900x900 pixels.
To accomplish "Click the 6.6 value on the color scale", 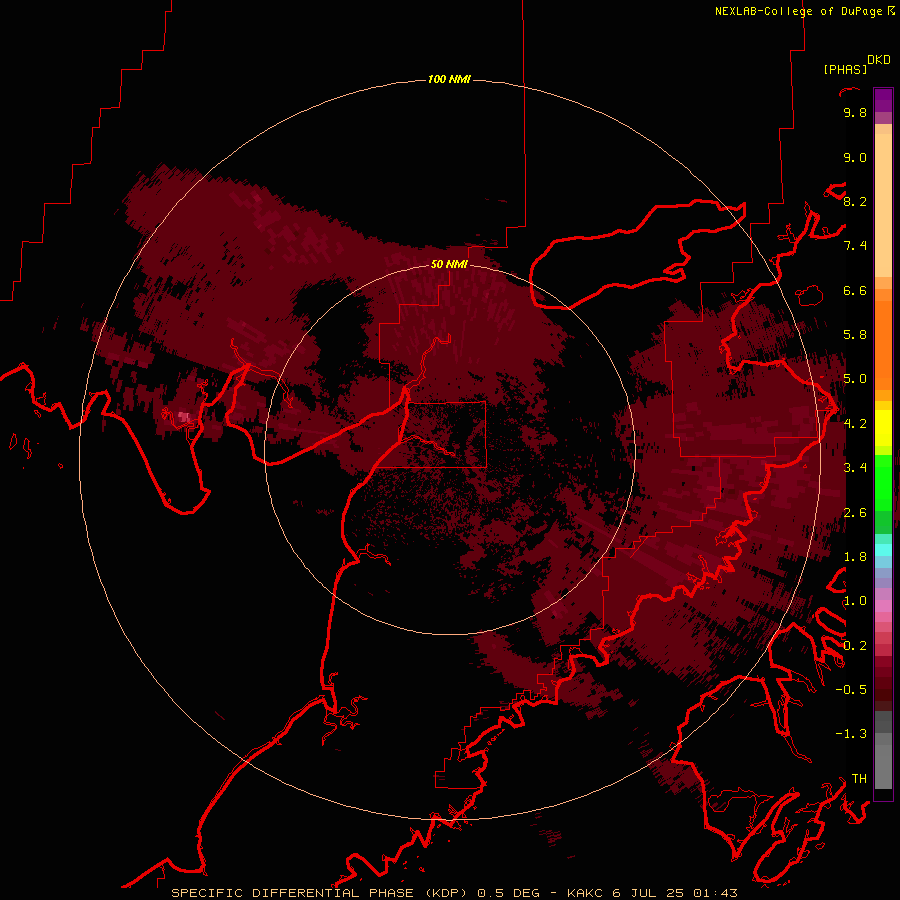I will tap(855, 290).
